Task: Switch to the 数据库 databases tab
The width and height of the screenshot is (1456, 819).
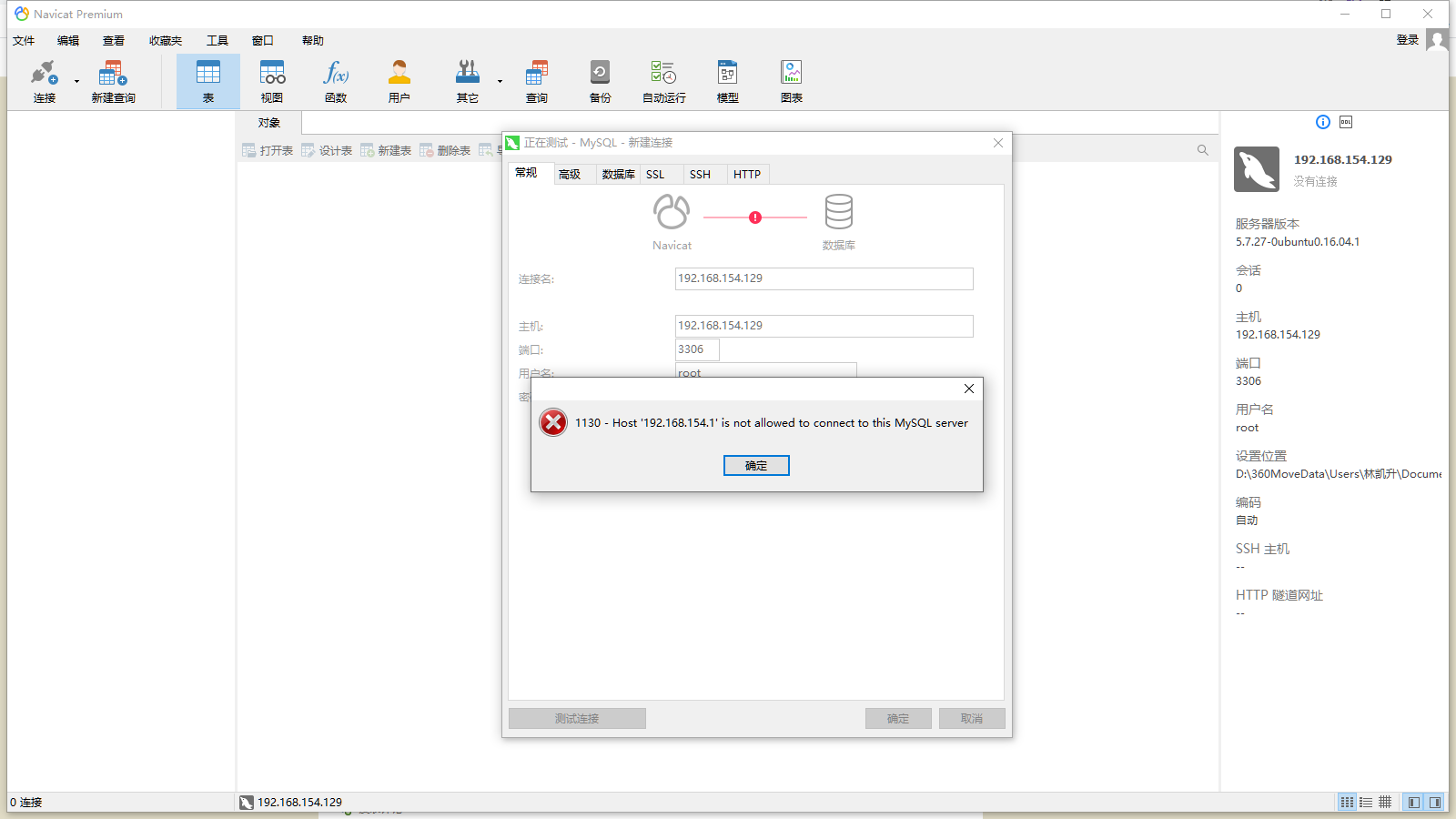Action: [618, 175]
